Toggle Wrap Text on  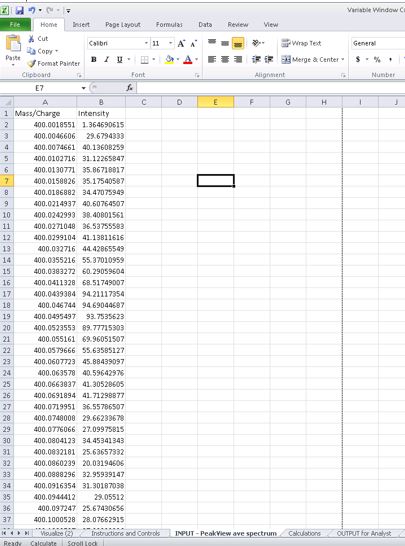point(301,43)
